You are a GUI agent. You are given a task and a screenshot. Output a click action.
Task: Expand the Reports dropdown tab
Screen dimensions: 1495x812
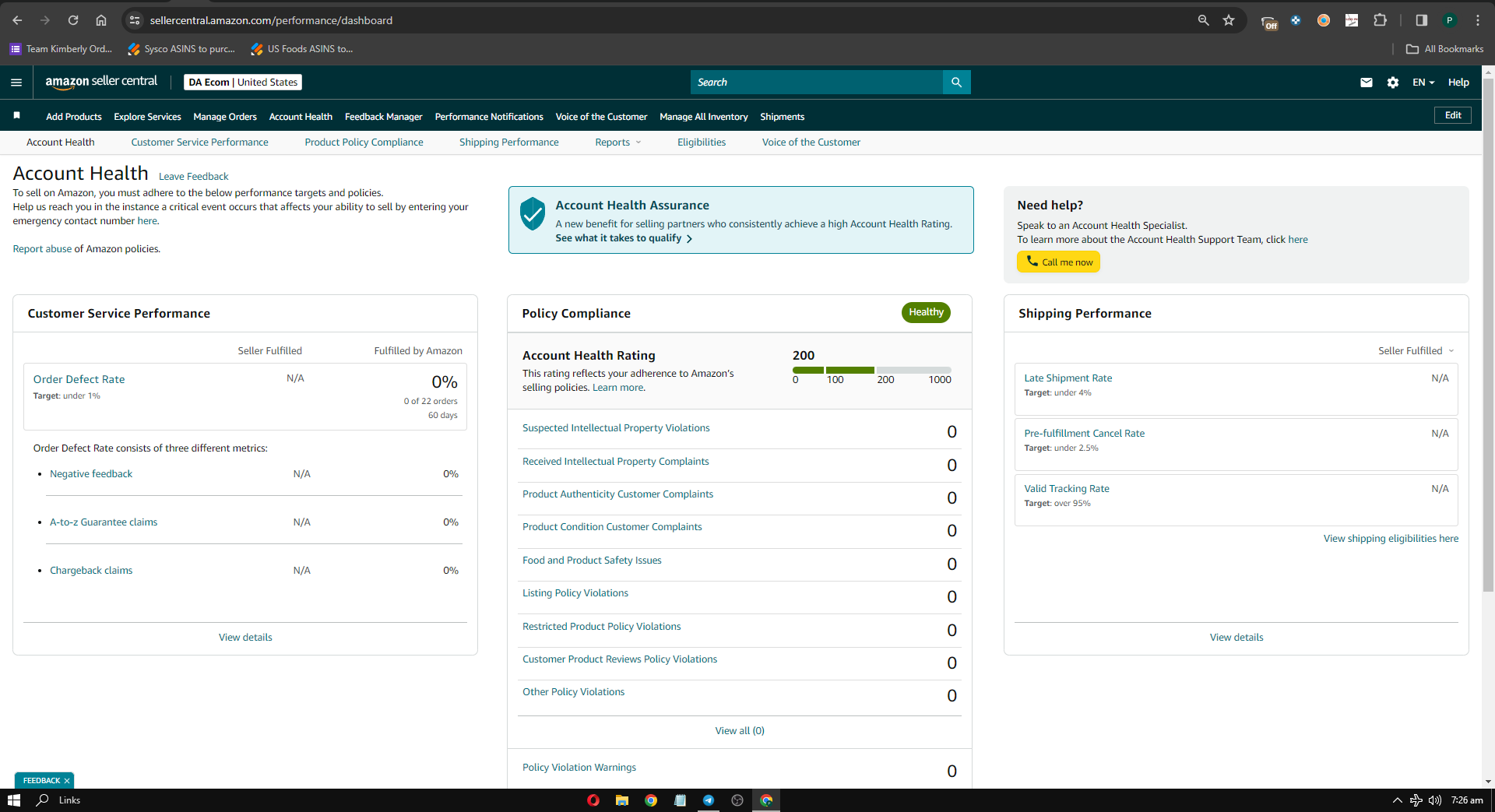click(618, 142)
